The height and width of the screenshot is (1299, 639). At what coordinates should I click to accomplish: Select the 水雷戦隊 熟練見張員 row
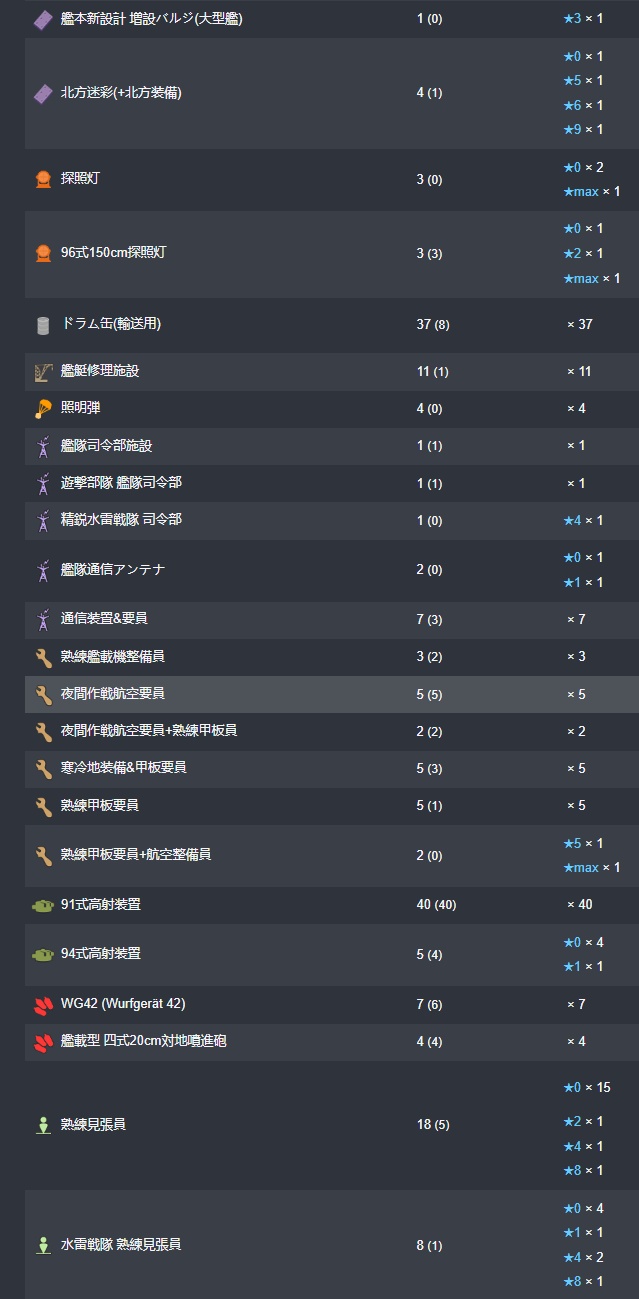(331, 1245)
